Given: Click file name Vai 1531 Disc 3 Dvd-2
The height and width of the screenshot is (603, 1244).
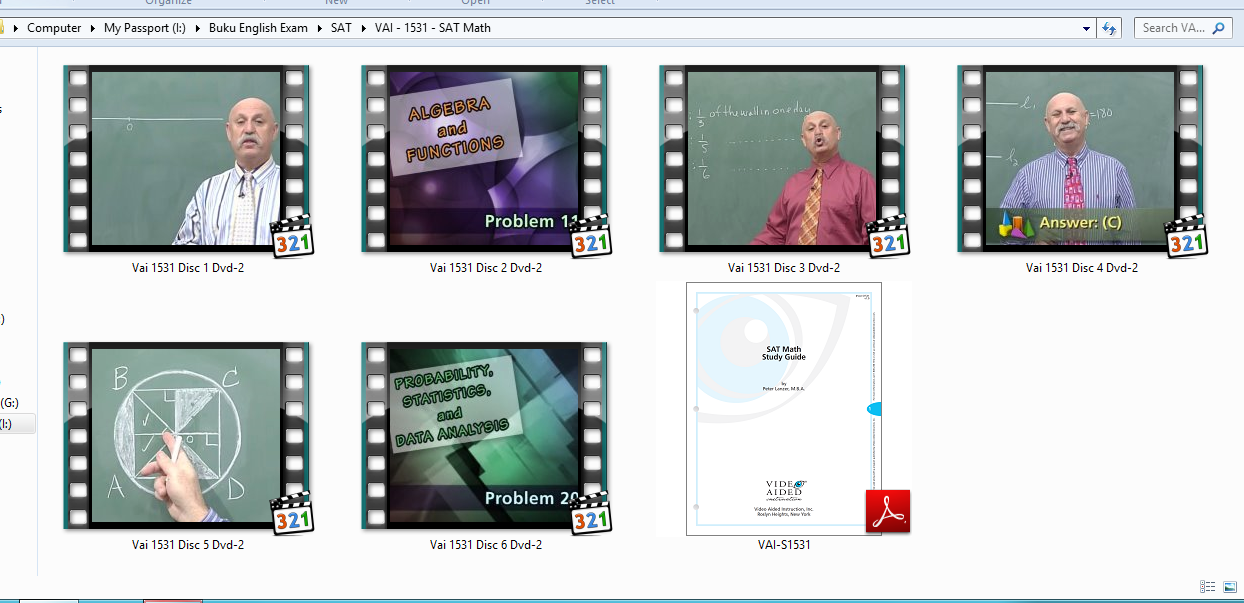Looking at the screenshot, I should click(784, 268).
